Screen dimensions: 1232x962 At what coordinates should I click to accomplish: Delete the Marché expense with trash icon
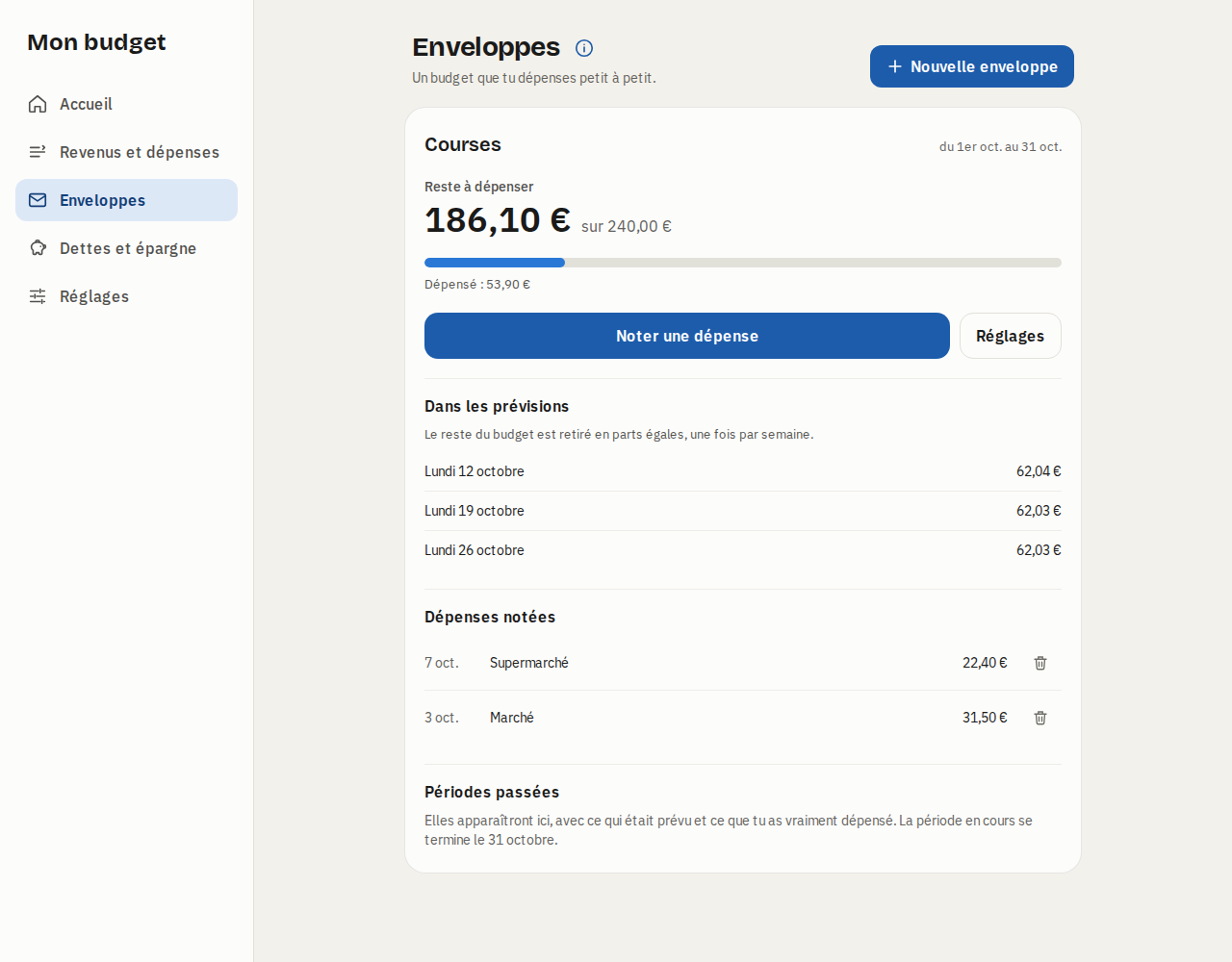point(1040,718)
